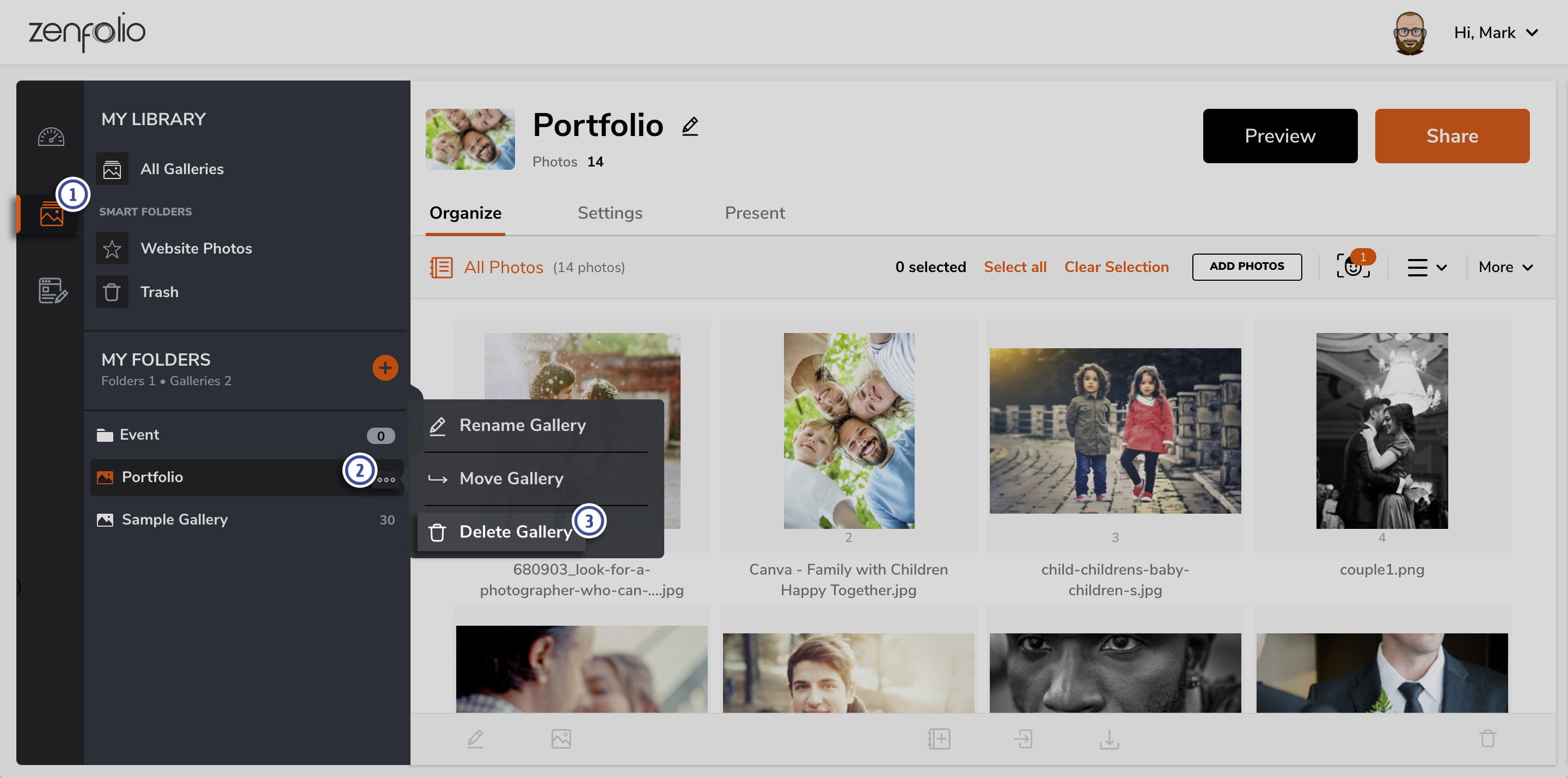Select the black and white face close-up thumbnail
The image size is (1568, 777).
pos(1115,673)
